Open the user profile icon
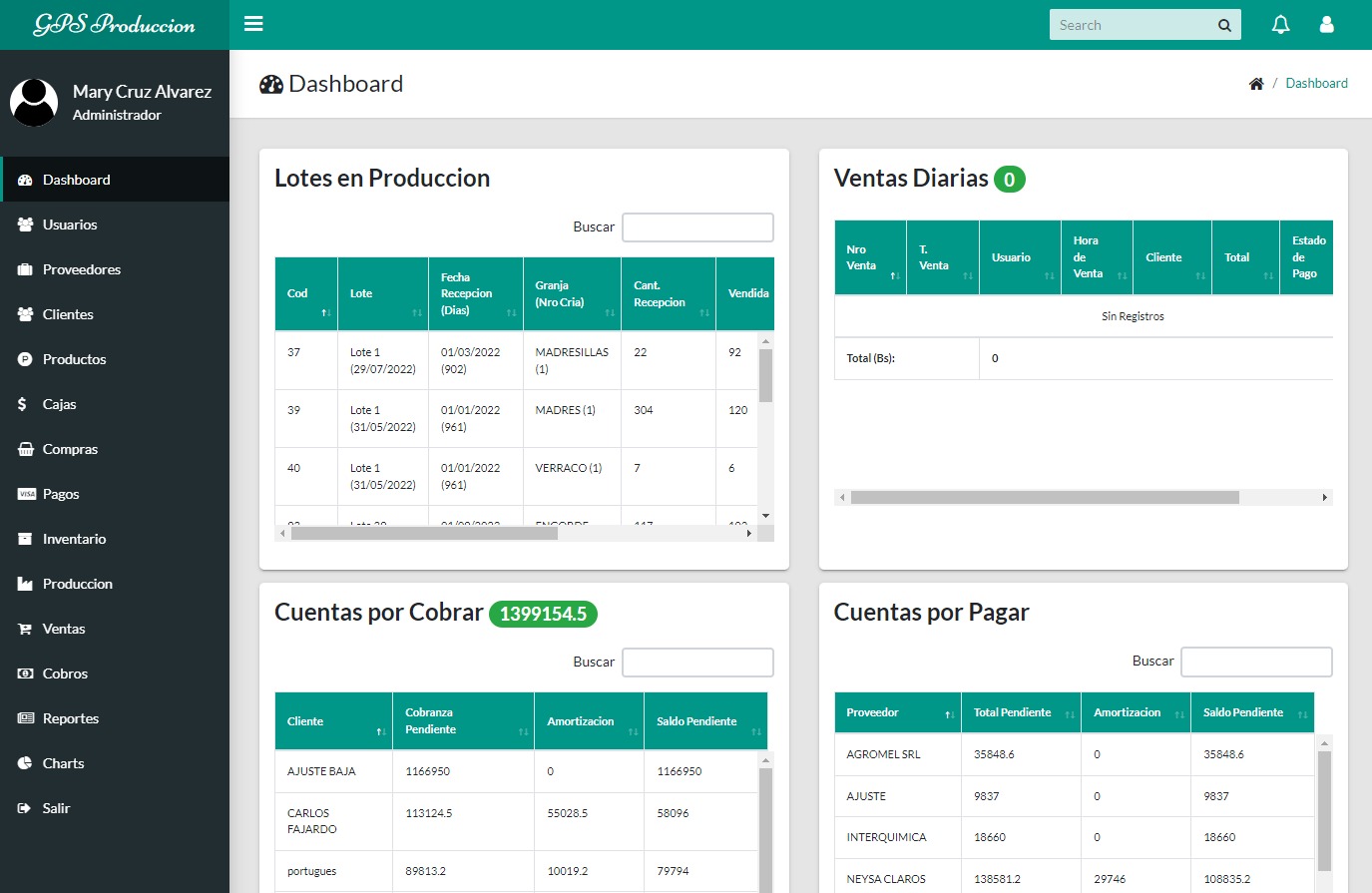The height and width of the screenshot is (893, 1372). [x=1326, y=25]
